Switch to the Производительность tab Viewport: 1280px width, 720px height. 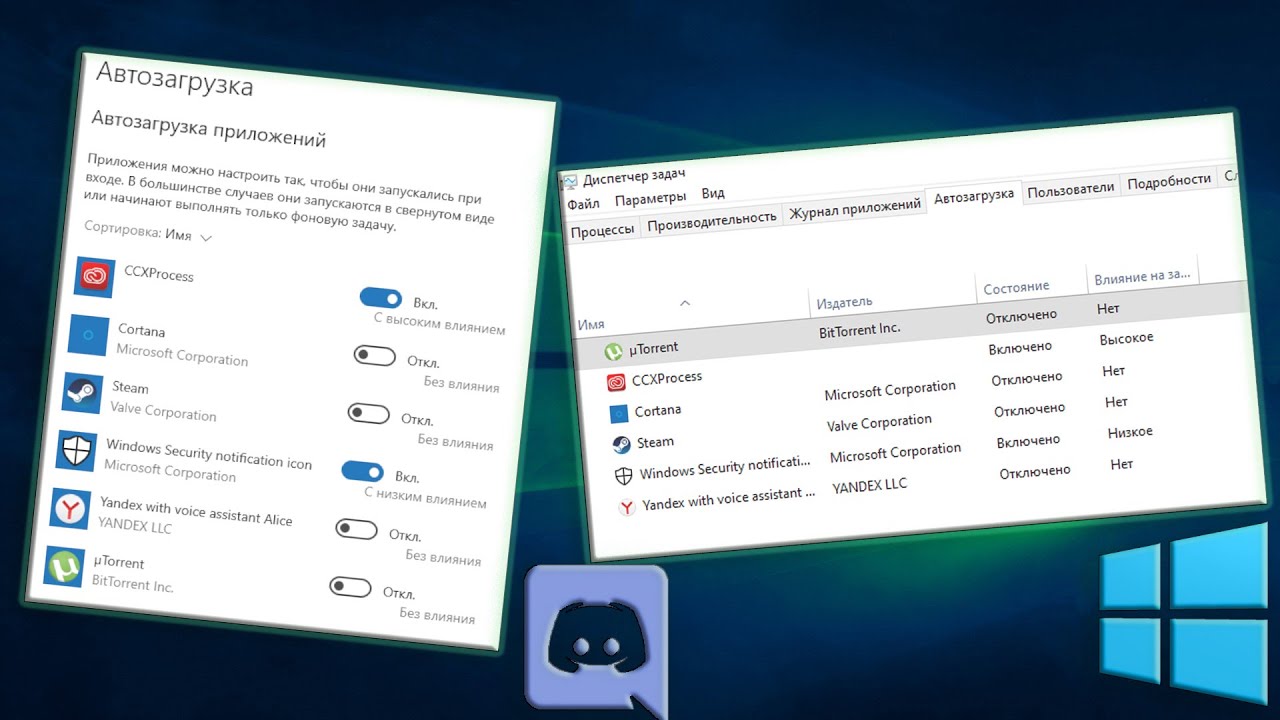point(712,221)
